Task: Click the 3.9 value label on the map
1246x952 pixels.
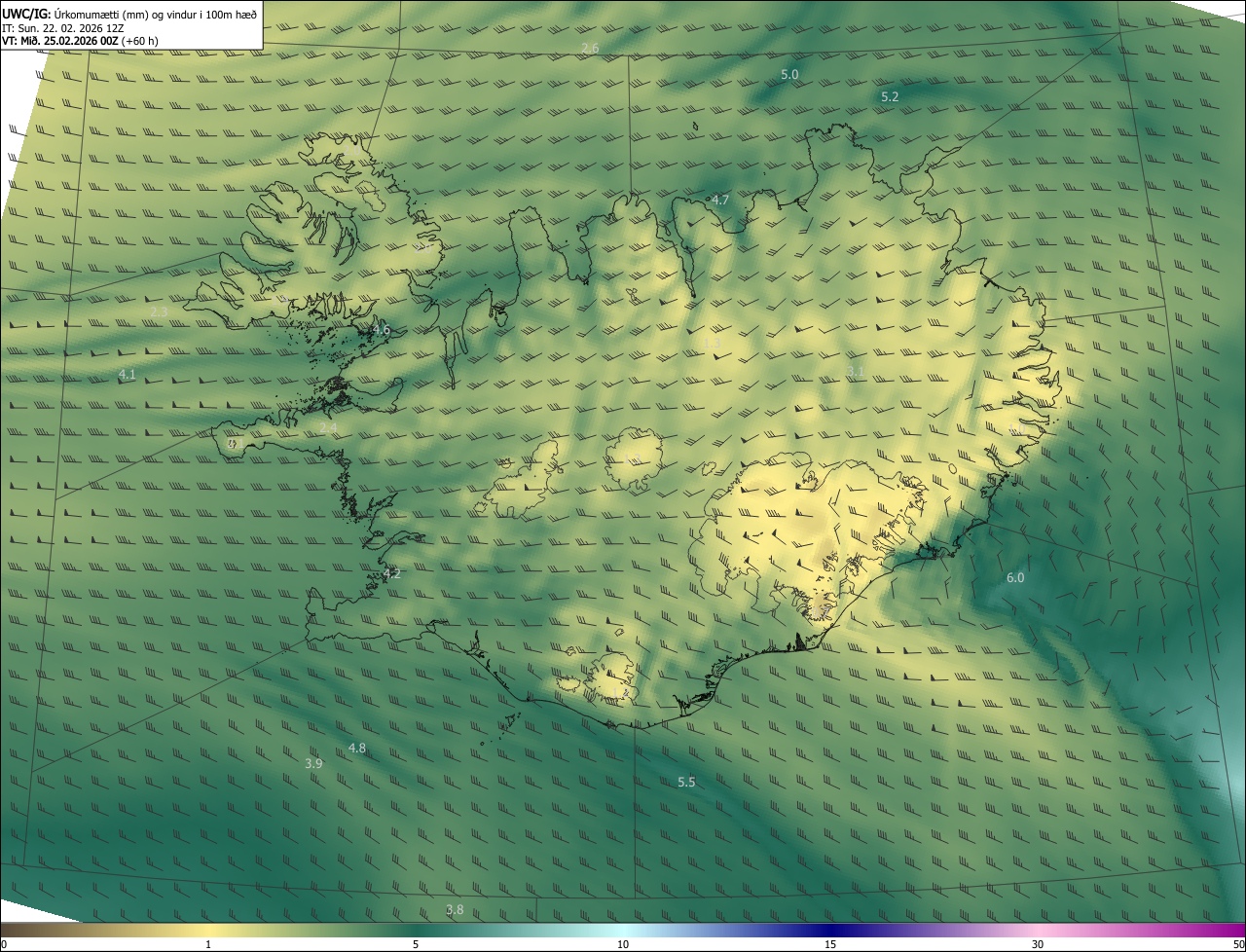Action: pos(313,764)
